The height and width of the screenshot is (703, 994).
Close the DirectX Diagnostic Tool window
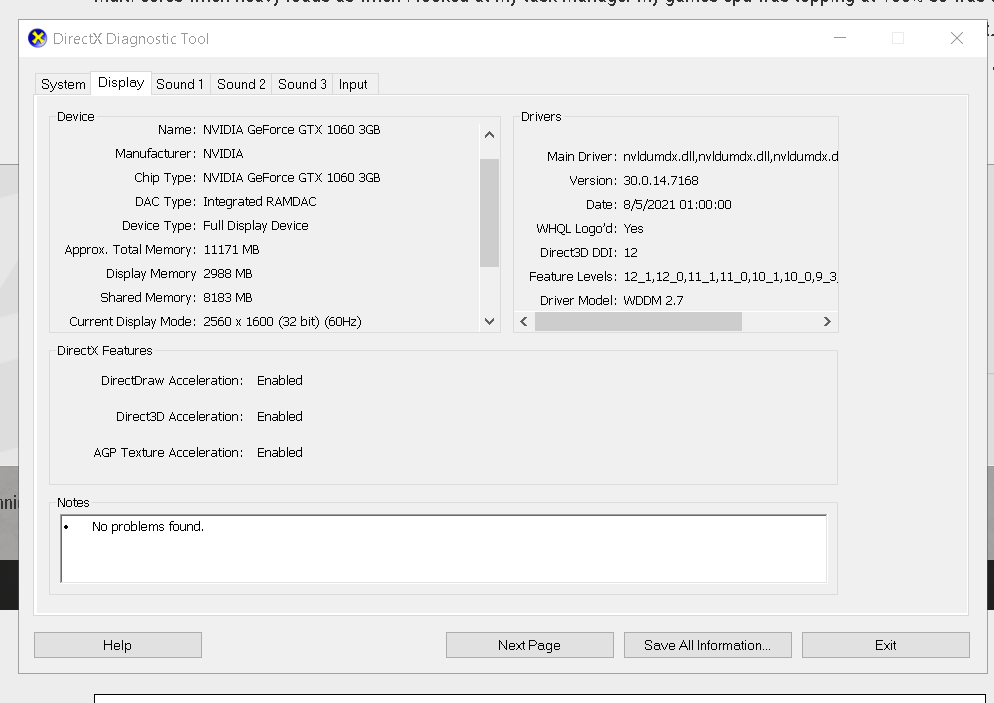tap(957, 38)
